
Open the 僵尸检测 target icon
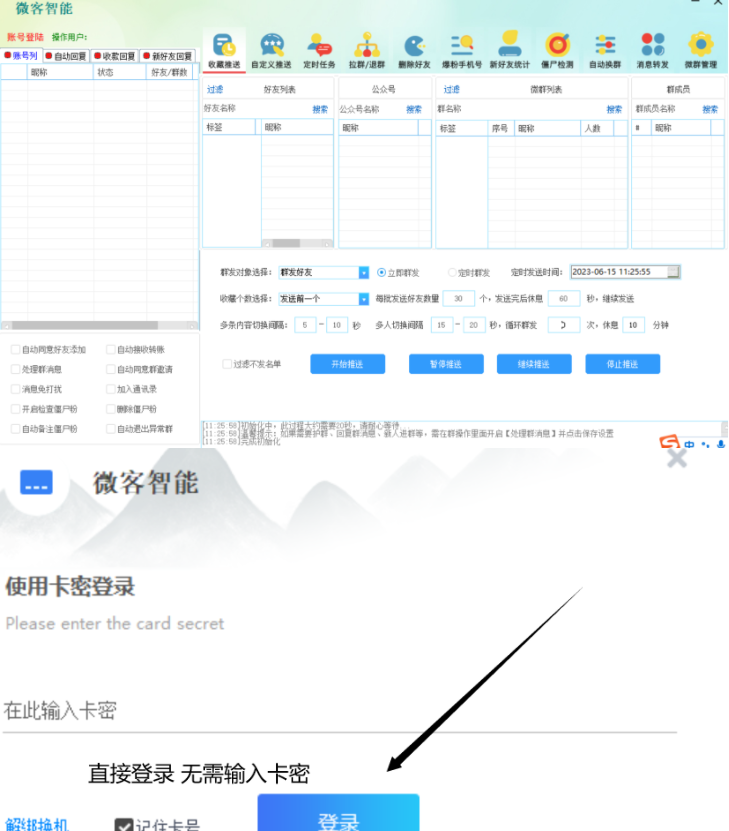click(x=557, y=49)
